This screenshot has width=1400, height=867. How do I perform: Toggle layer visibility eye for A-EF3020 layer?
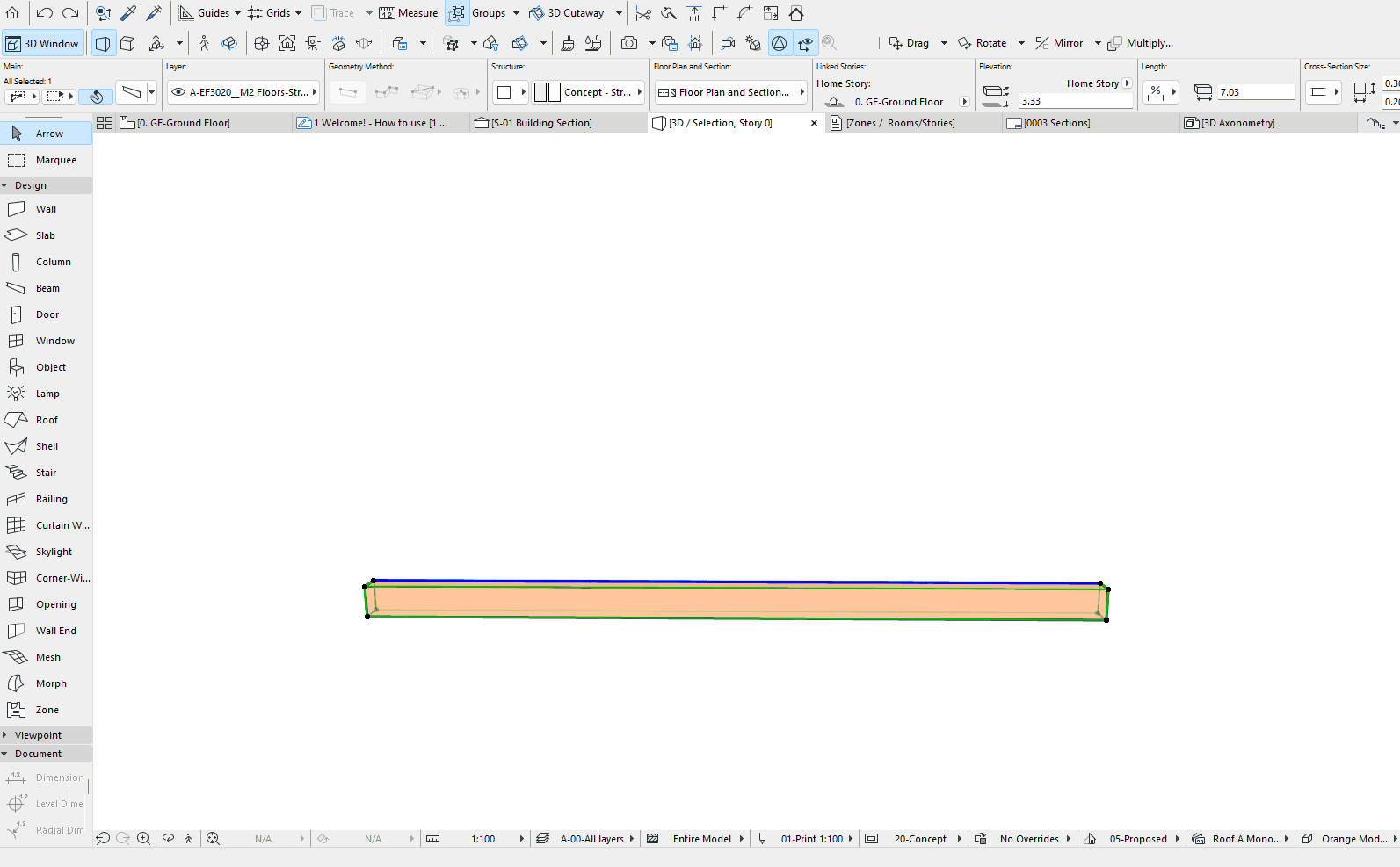(178, 92)
